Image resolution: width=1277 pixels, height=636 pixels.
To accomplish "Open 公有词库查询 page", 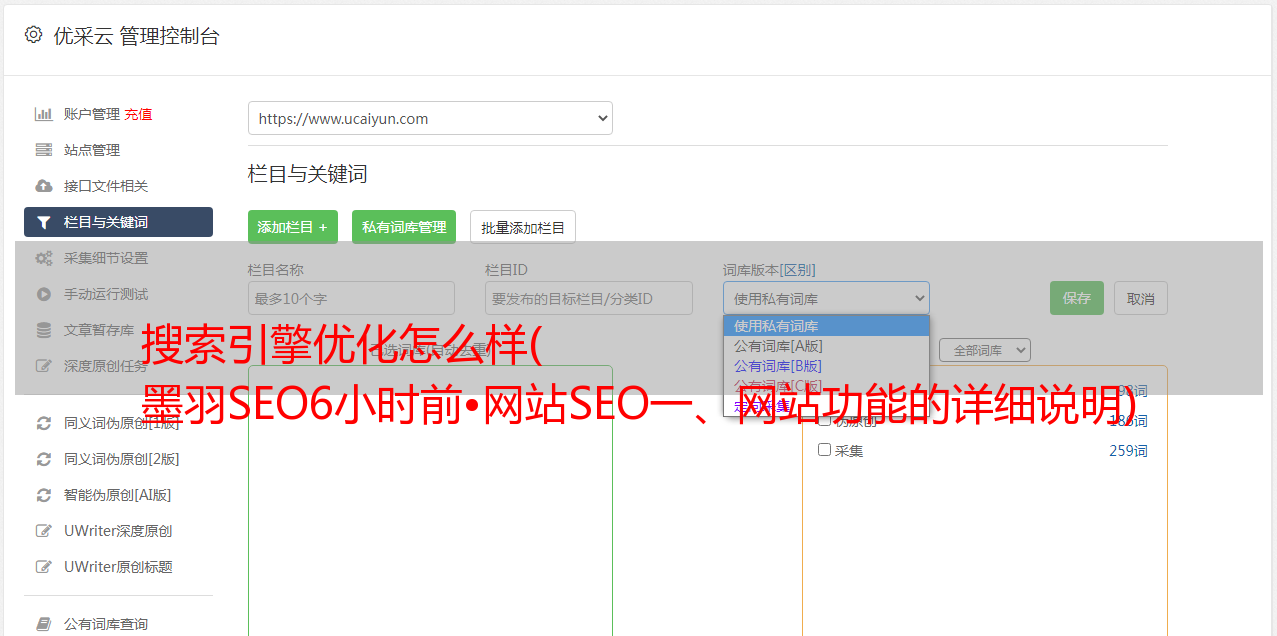I will pyautogui.click(x=106, y=624).
